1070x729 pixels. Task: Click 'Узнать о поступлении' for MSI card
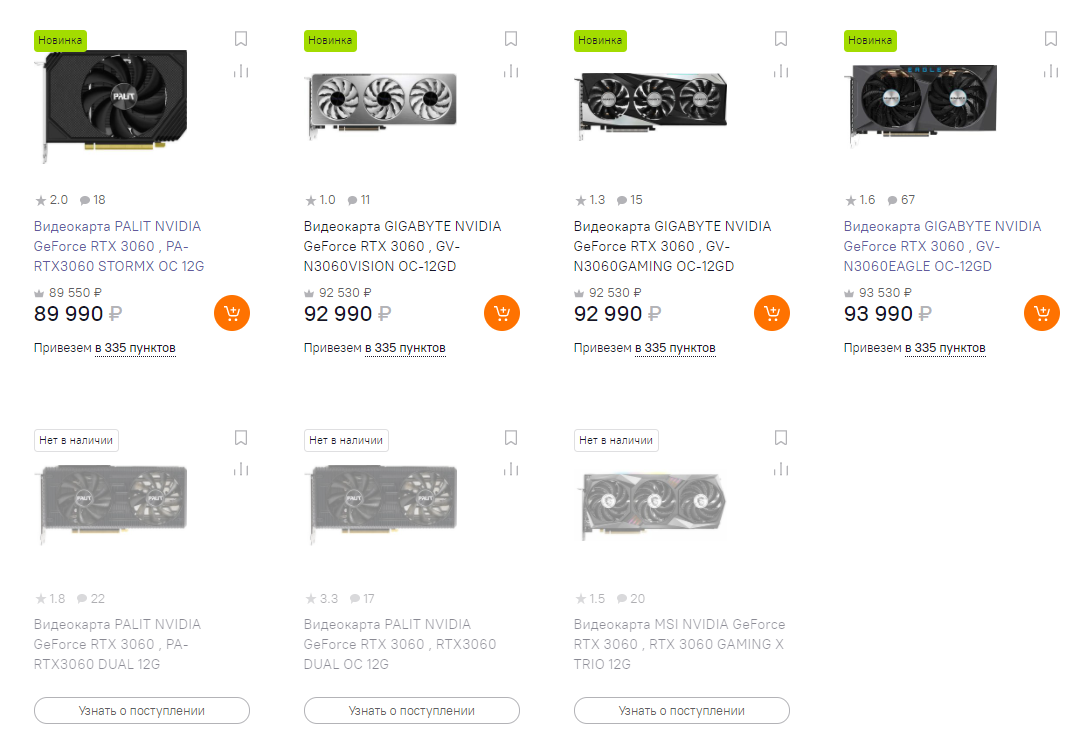click(682, 711)
